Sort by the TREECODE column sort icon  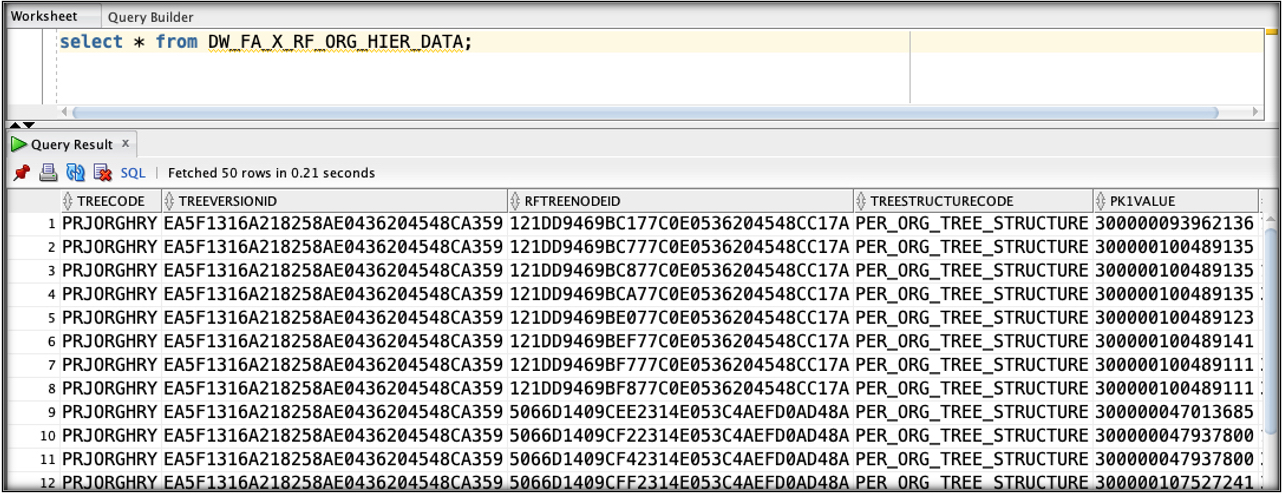click(x=68, y=201)
